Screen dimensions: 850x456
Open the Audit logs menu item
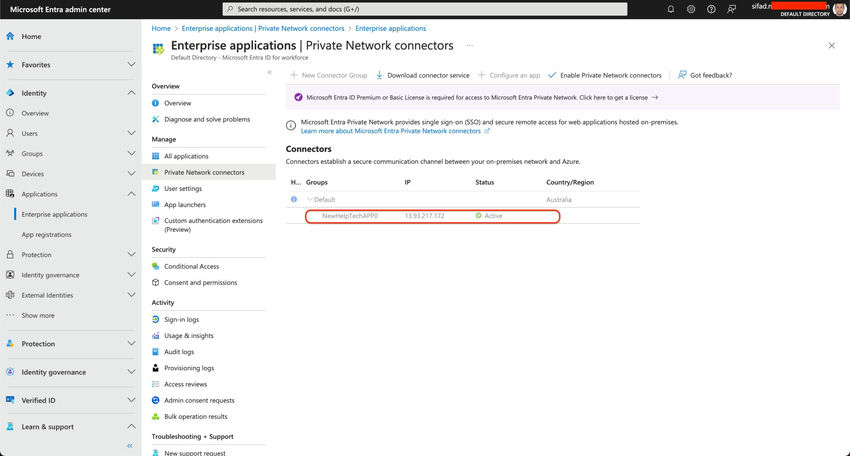tap(179, 352)
